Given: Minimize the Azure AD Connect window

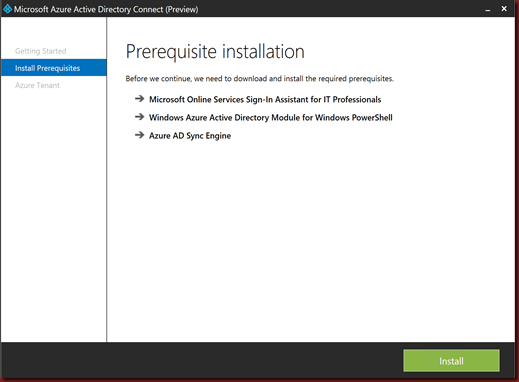Looking at the screenshot, I should (x=488, y=9).
